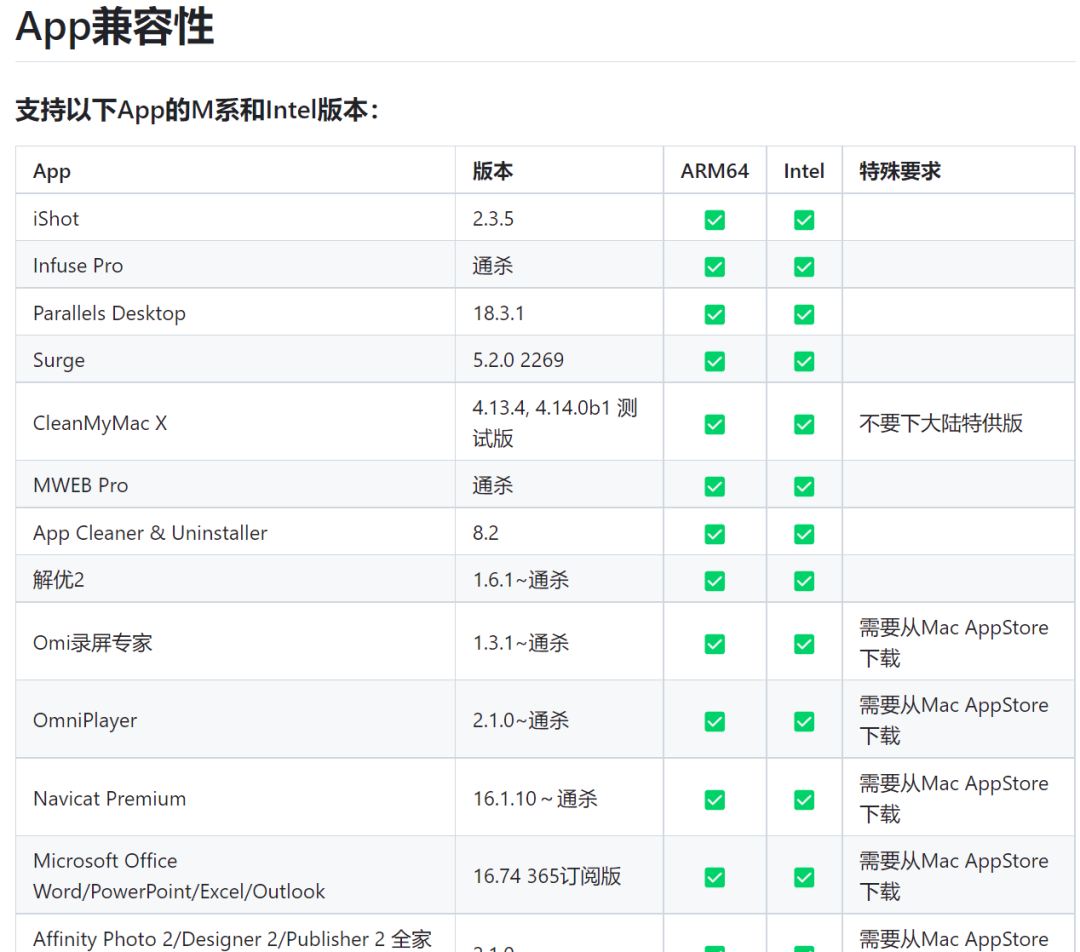Click the Intel checkmark for MWEB Pro
1080x952 pixels.
pyautogui.click(x=804, y=486)
